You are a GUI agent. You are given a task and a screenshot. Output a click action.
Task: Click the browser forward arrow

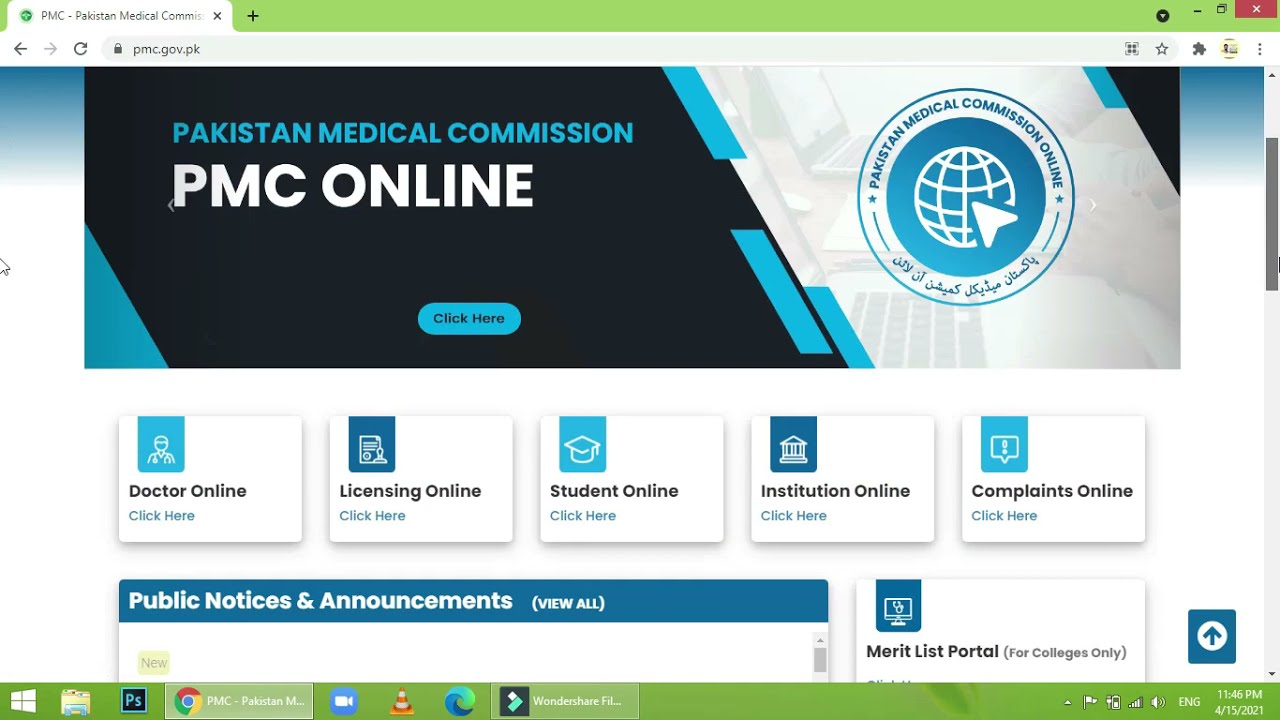[x=51, y=49]
